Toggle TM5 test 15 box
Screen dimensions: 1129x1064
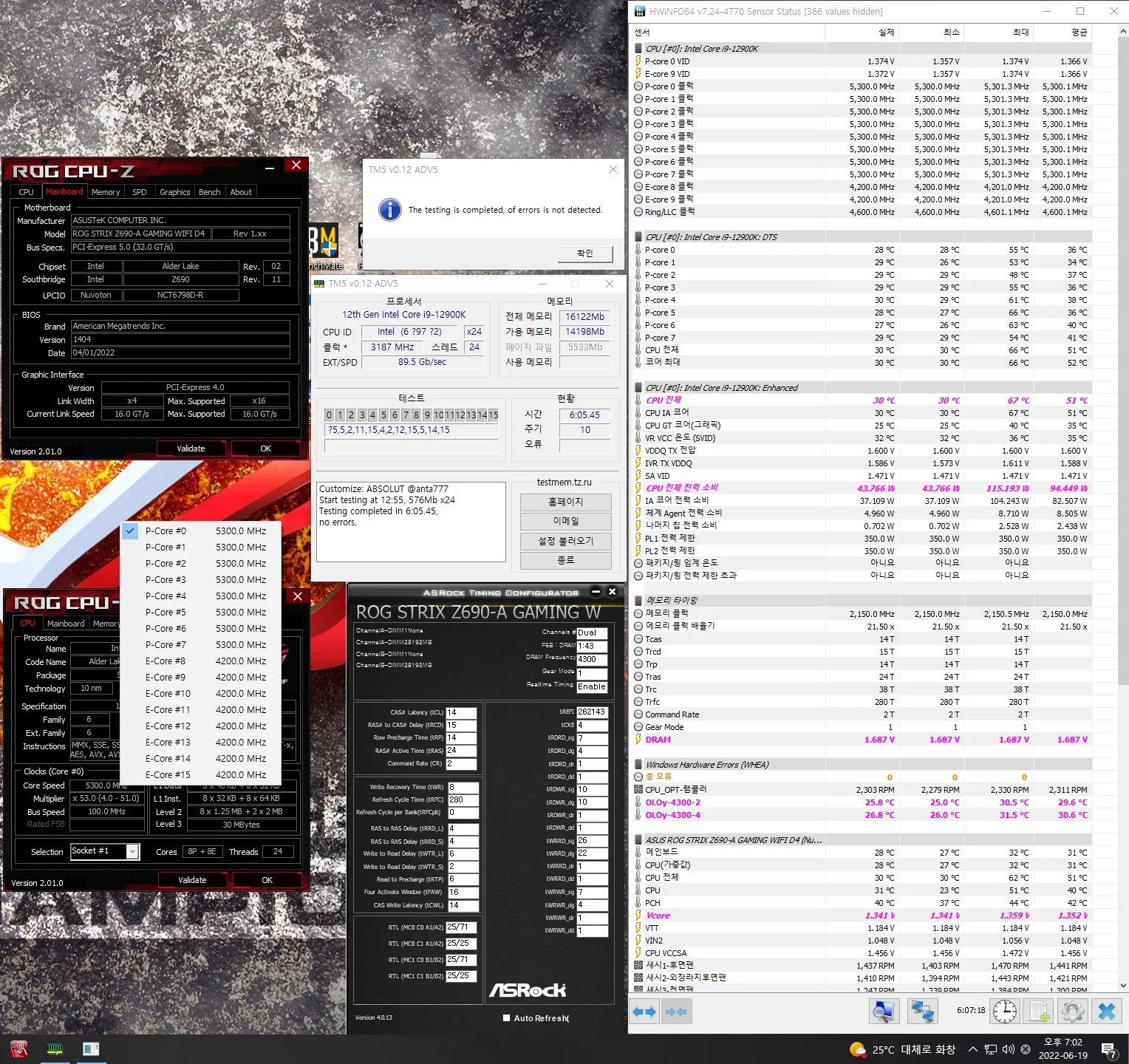pyautogui.click(x=493, y=415)
